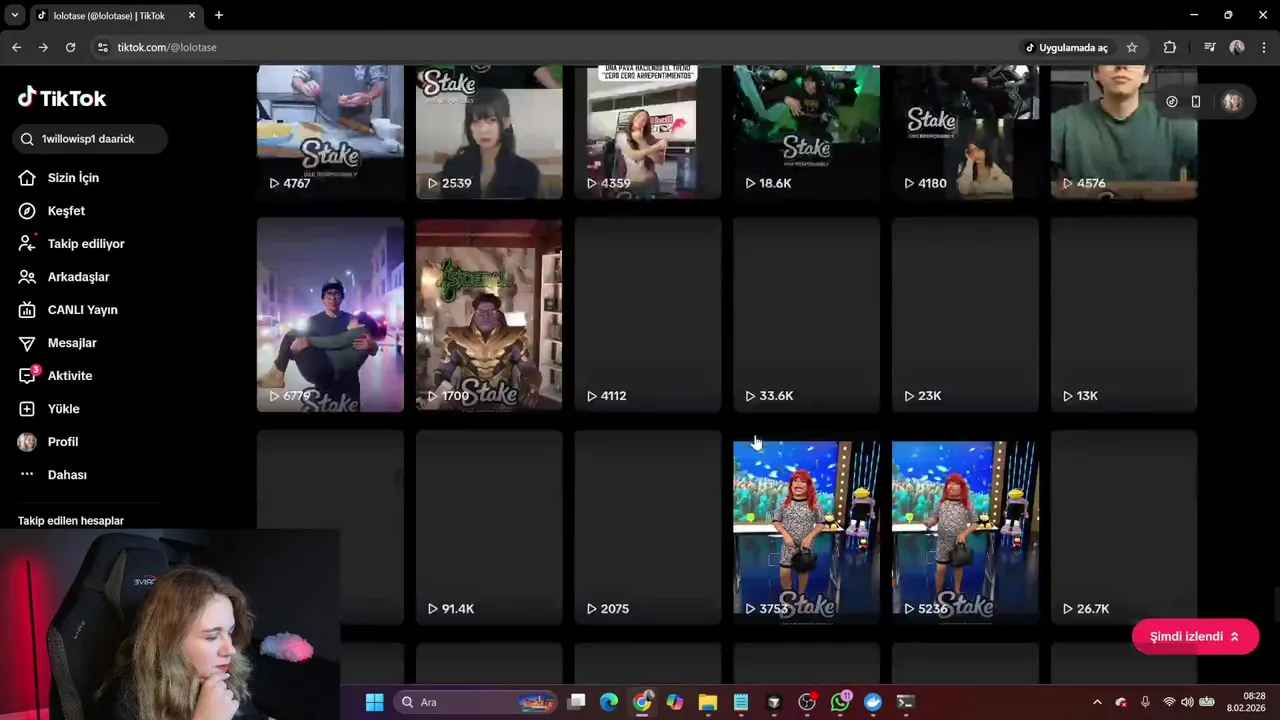Open terminal icon on taskbar
Viewport: 1280px width, 720px height.
click(x=906, y=702)
